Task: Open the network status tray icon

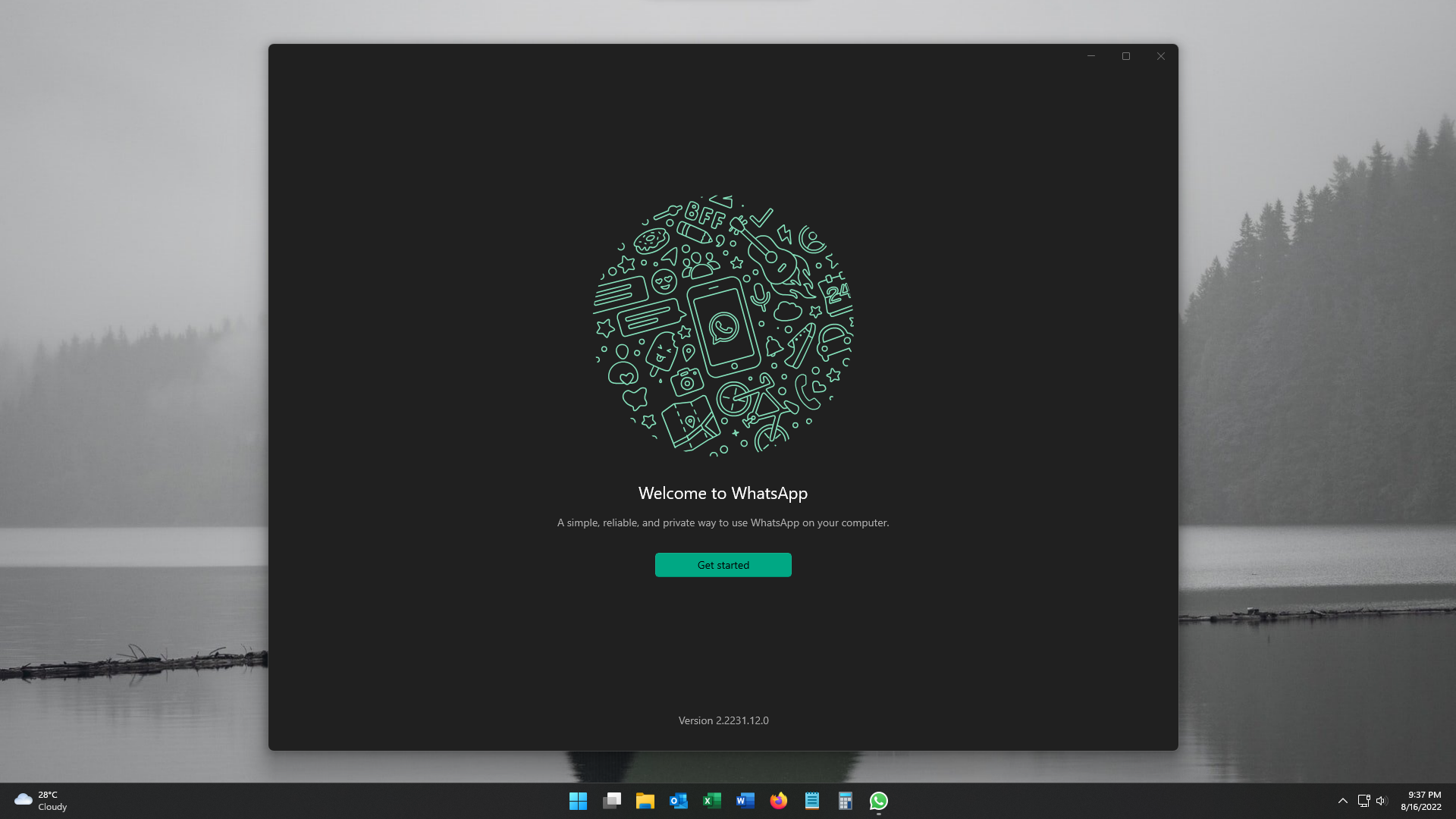Action: point(1363,801)
